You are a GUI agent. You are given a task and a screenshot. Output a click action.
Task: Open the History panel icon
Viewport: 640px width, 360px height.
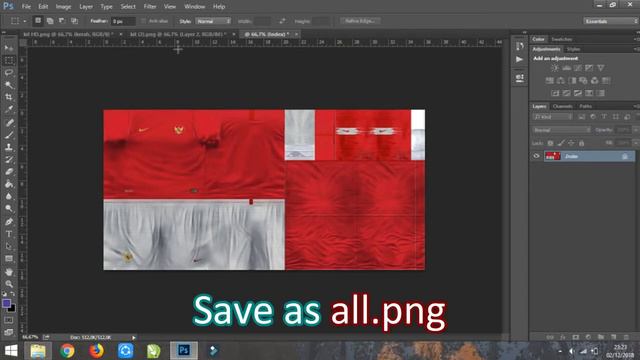[x=520, y=46]
